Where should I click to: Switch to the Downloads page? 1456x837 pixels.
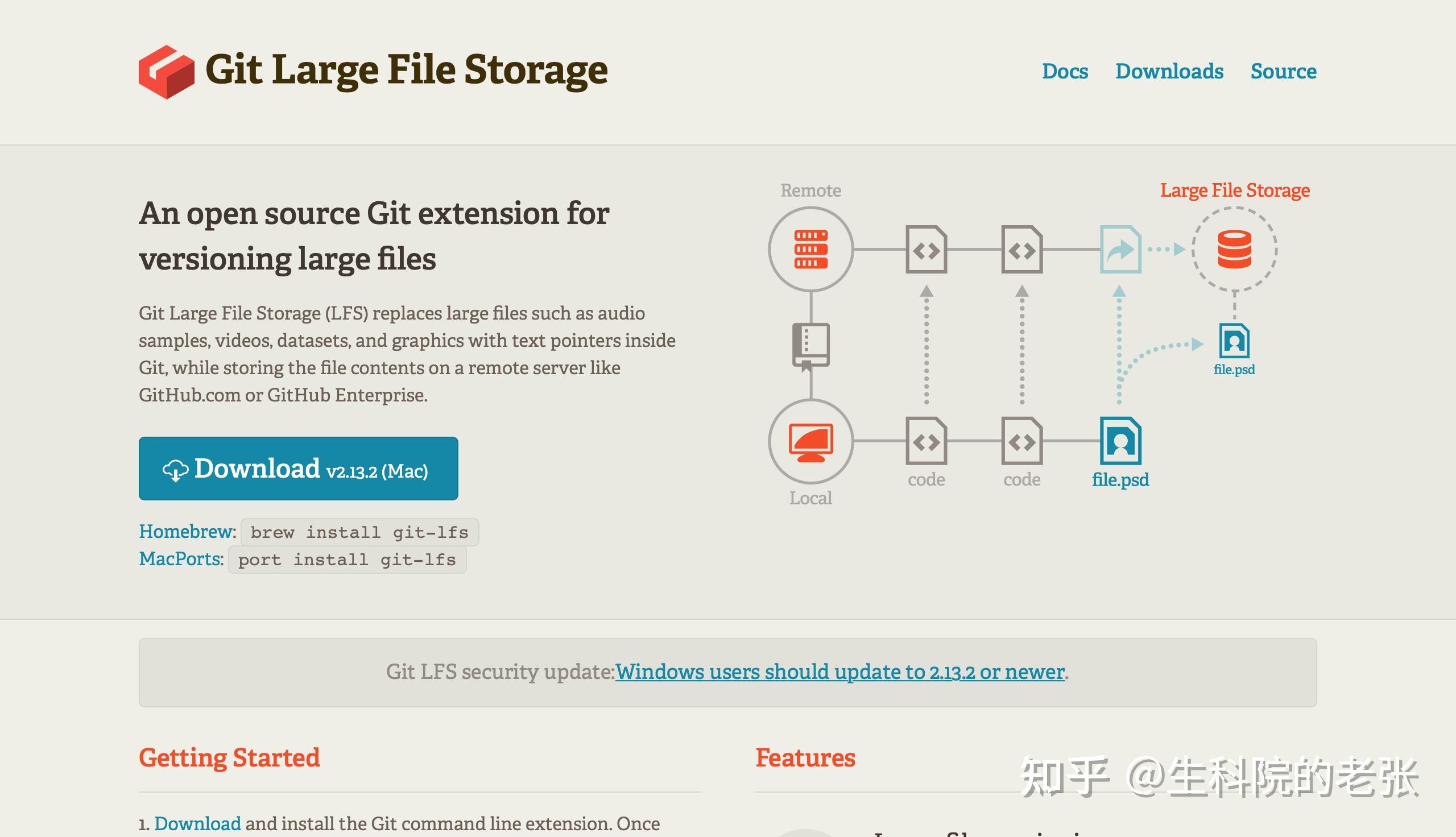(1170, 71)
